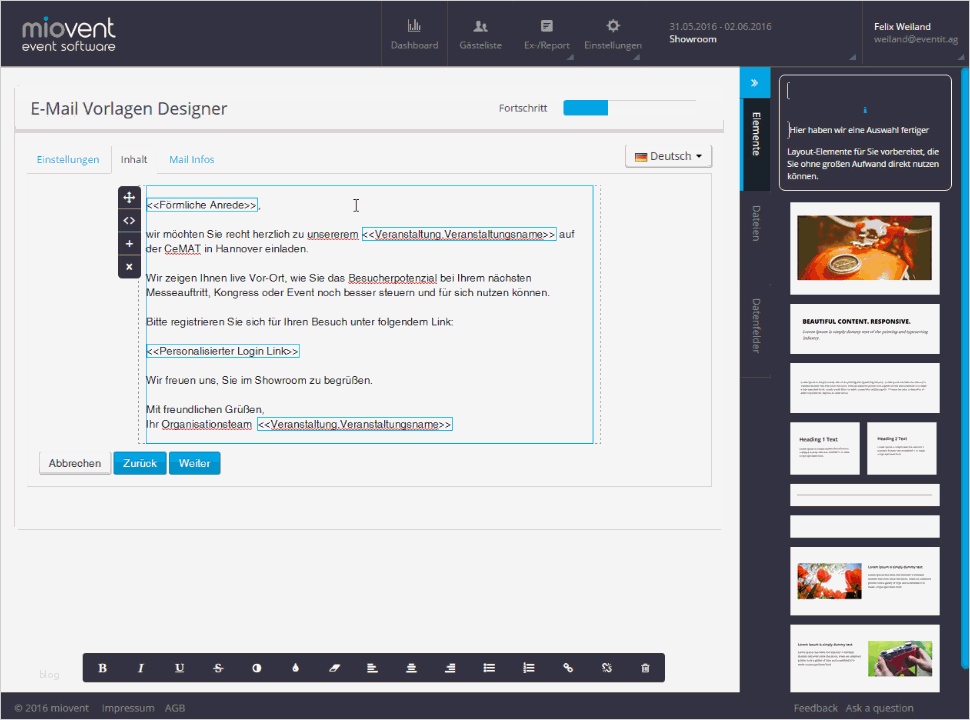Select the motorcycle image layout element
This screenshot has height=720, width=970.
864,248
